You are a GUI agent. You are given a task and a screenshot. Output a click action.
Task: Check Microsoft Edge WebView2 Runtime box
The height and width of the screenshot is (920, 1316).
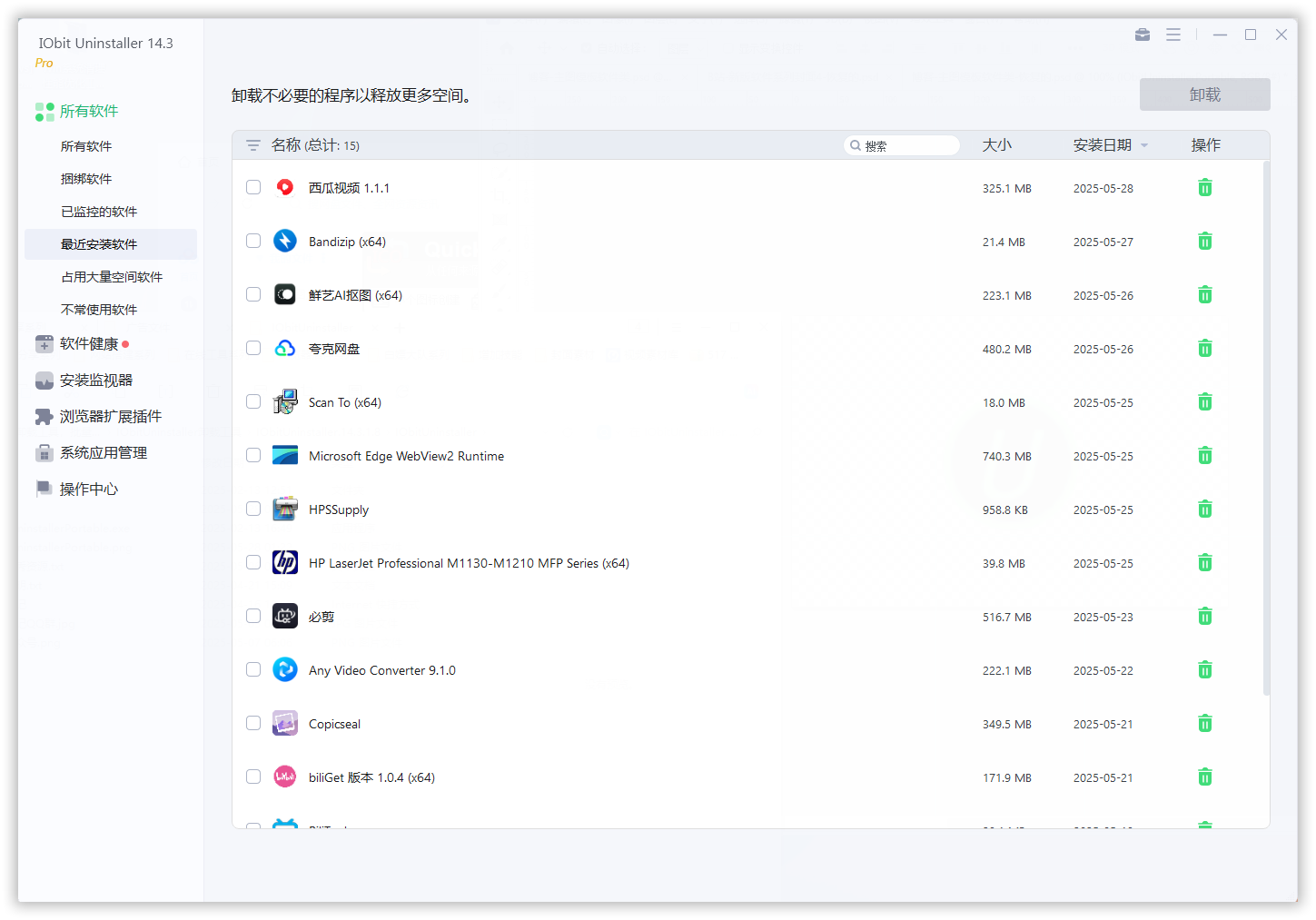[x=253, y=455]
